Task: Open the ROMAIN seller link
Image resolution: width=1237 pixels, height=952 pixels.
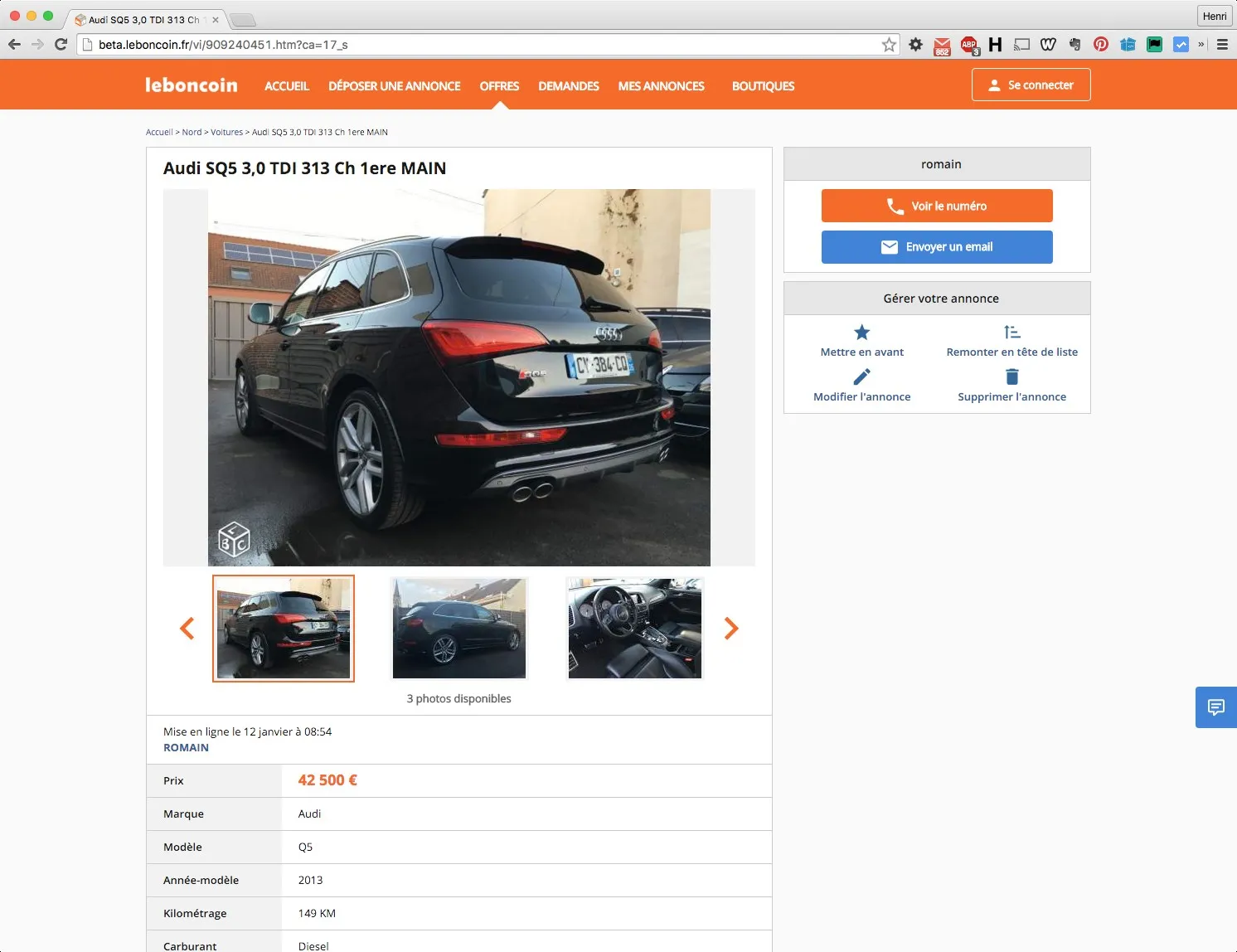Action: [x=186, y=748]
